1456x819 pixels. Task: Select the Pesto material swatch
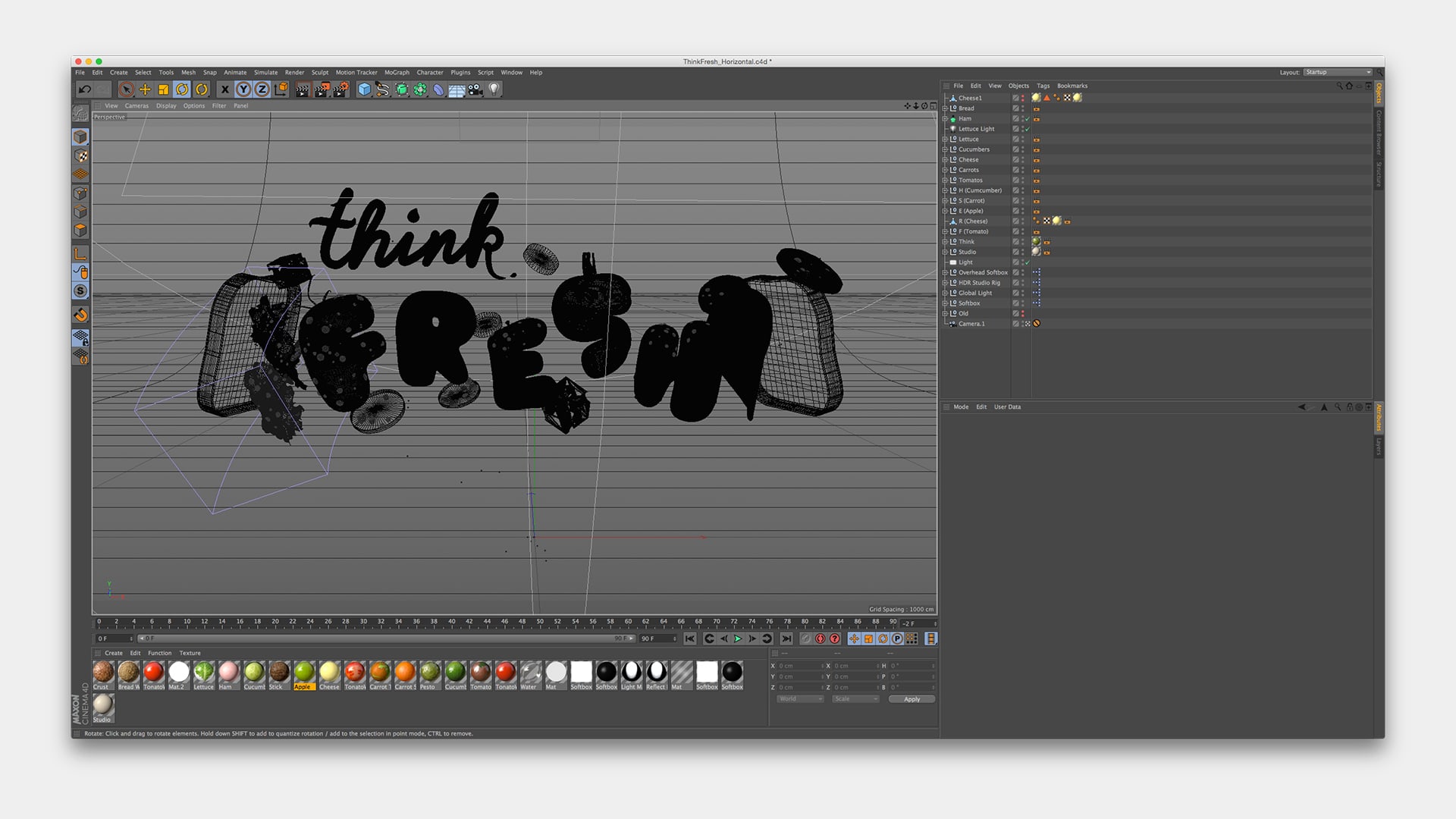(x=430, y=675)
